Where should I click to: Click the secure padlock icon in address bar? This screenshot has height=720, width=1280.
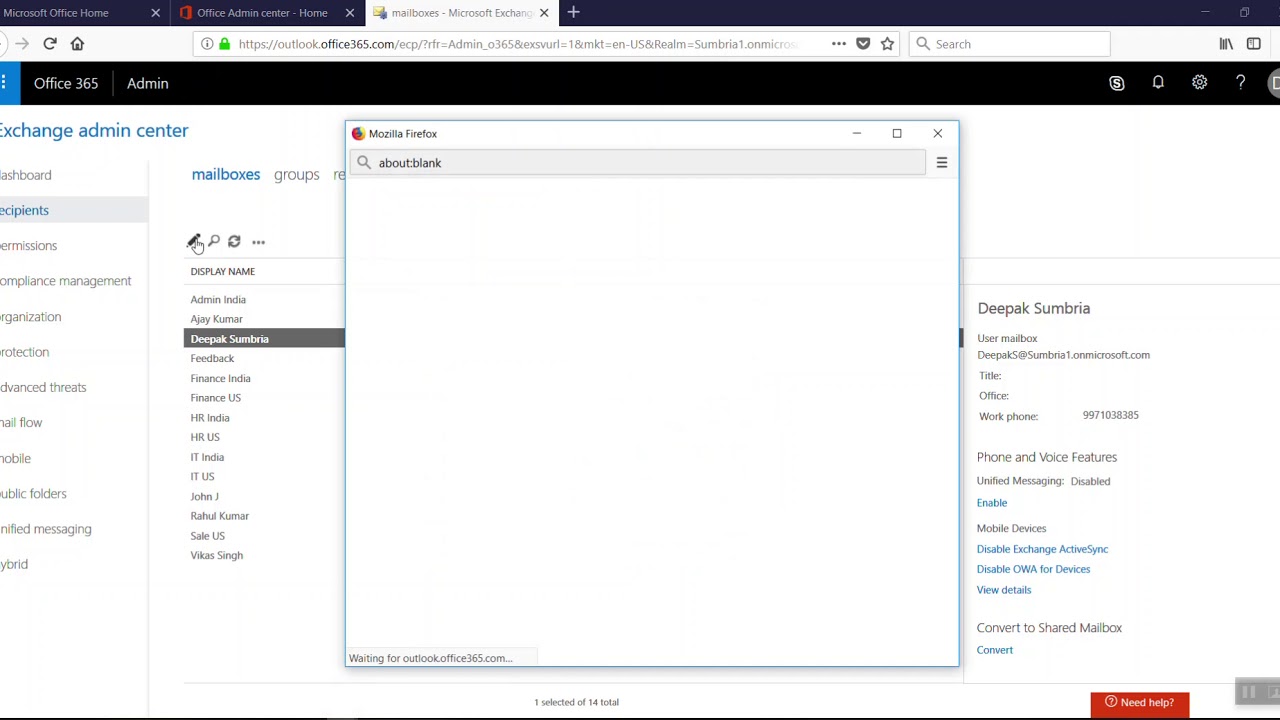click(225, 44)
